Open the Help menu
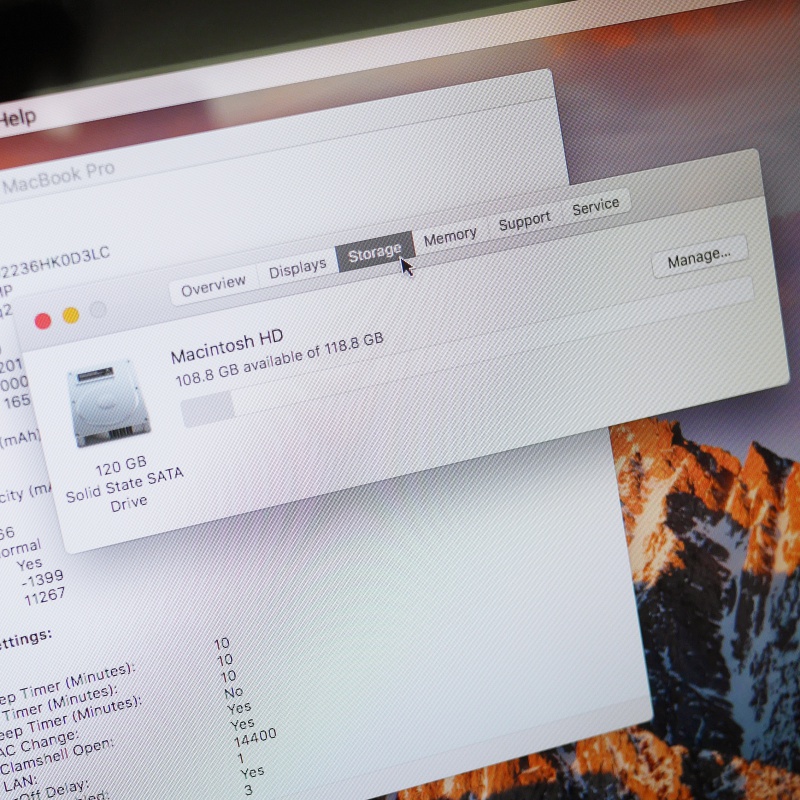 pos(17,119)
